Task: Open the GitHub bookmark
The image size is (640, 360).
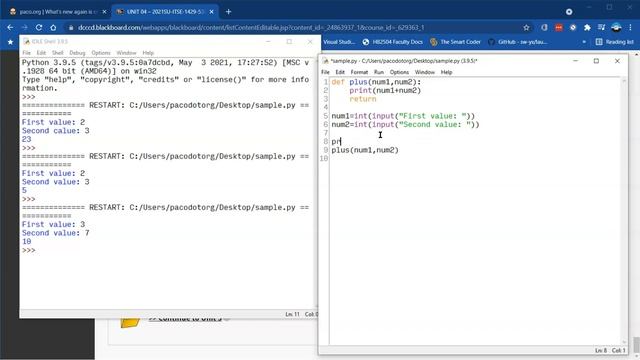Action: click(518, 42)
